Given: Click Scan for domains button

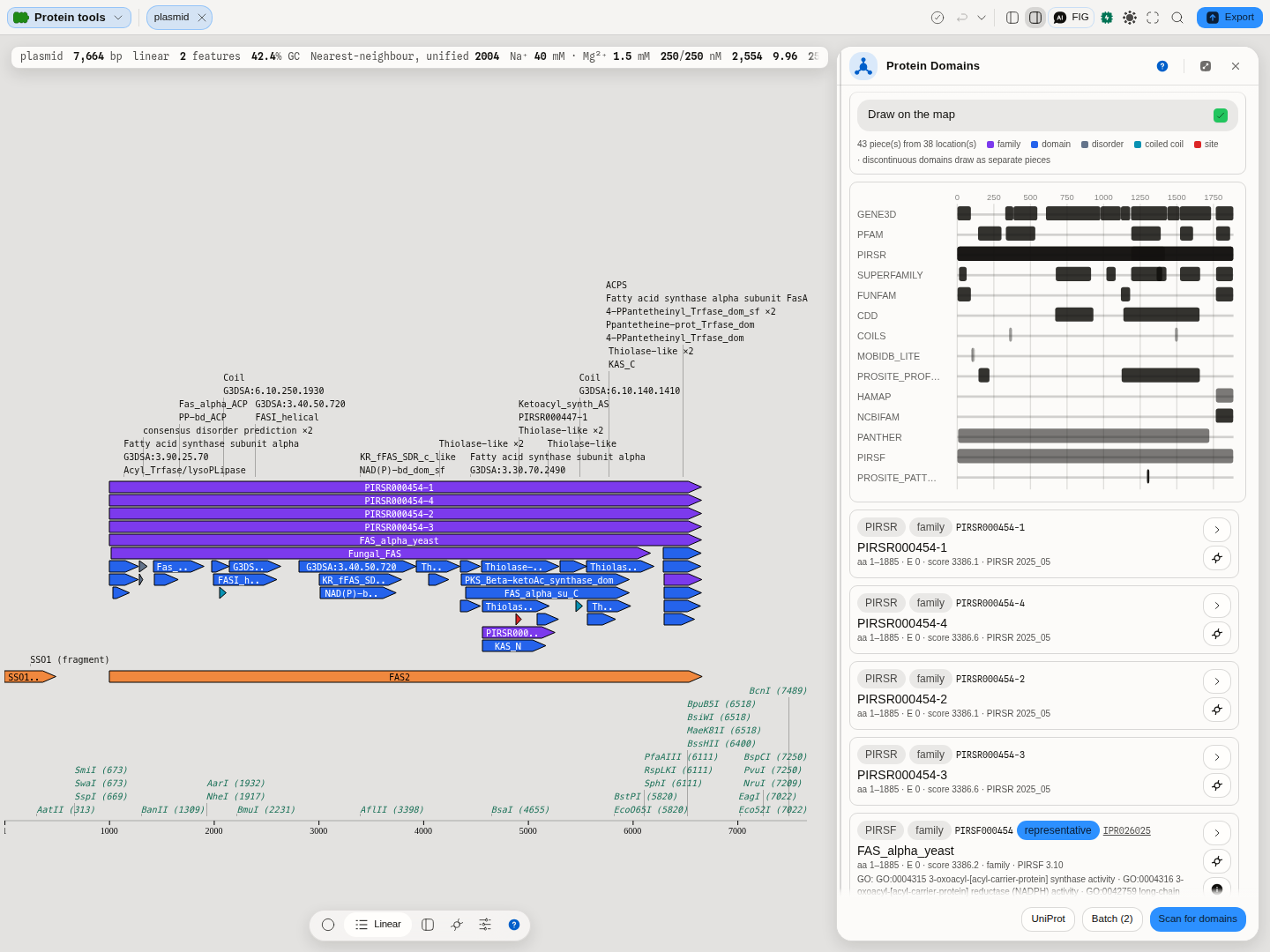Looking at the screenshot, I should [x=1198, y=919].
